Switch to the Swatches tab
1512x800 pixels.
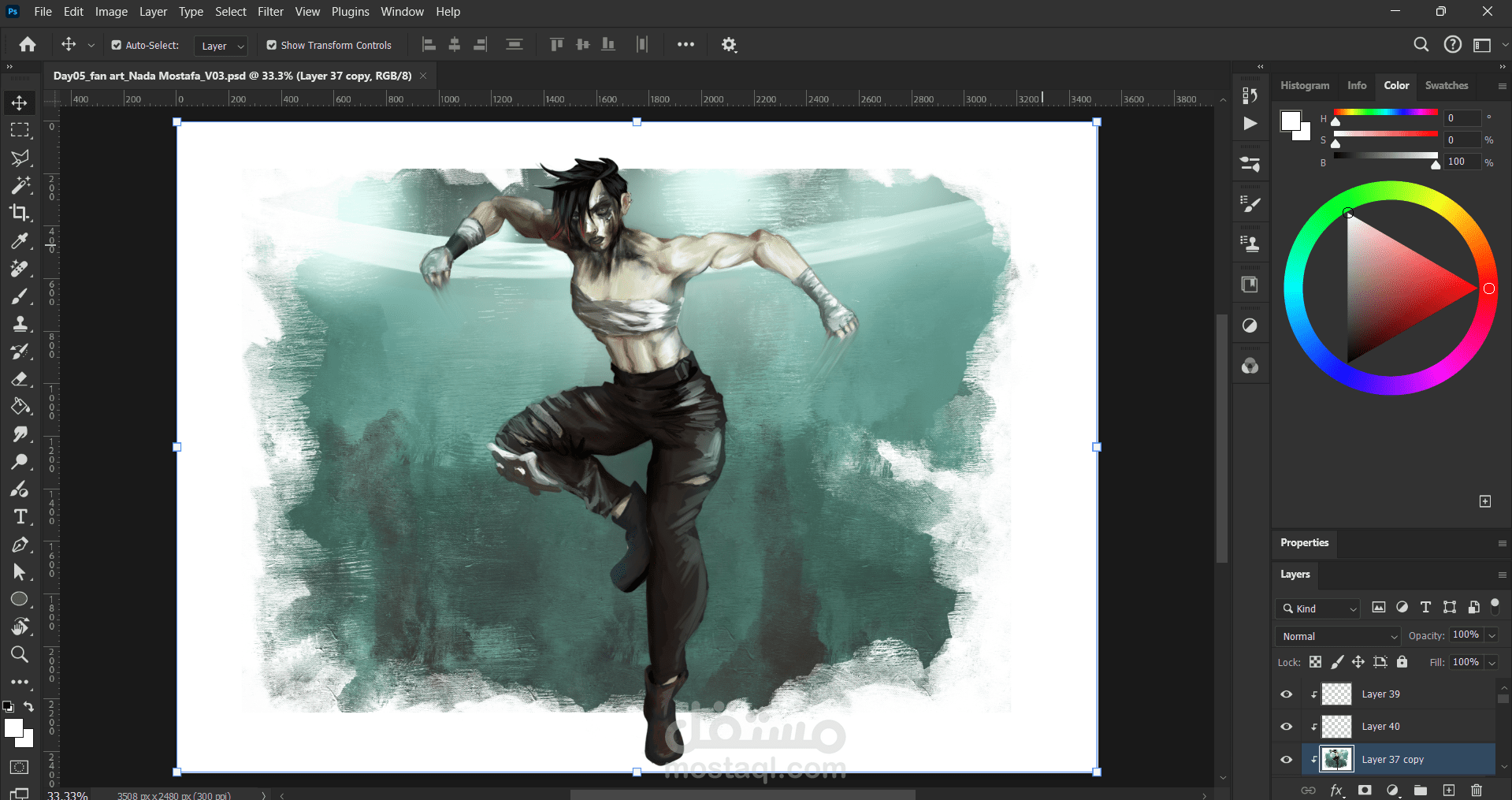tap(1446, 85)
